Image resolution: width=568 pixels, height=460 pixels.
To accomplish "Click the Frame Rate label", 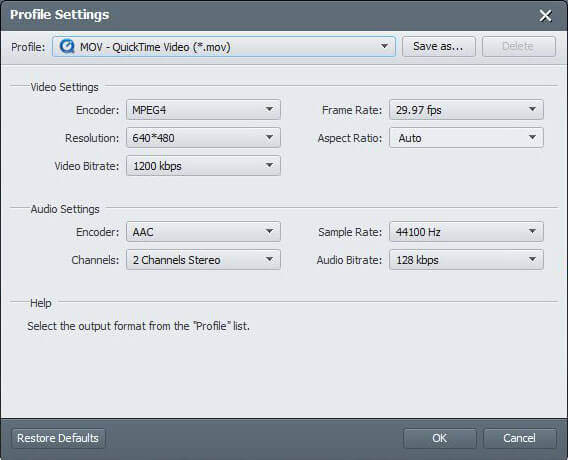I will coord(352,110).
